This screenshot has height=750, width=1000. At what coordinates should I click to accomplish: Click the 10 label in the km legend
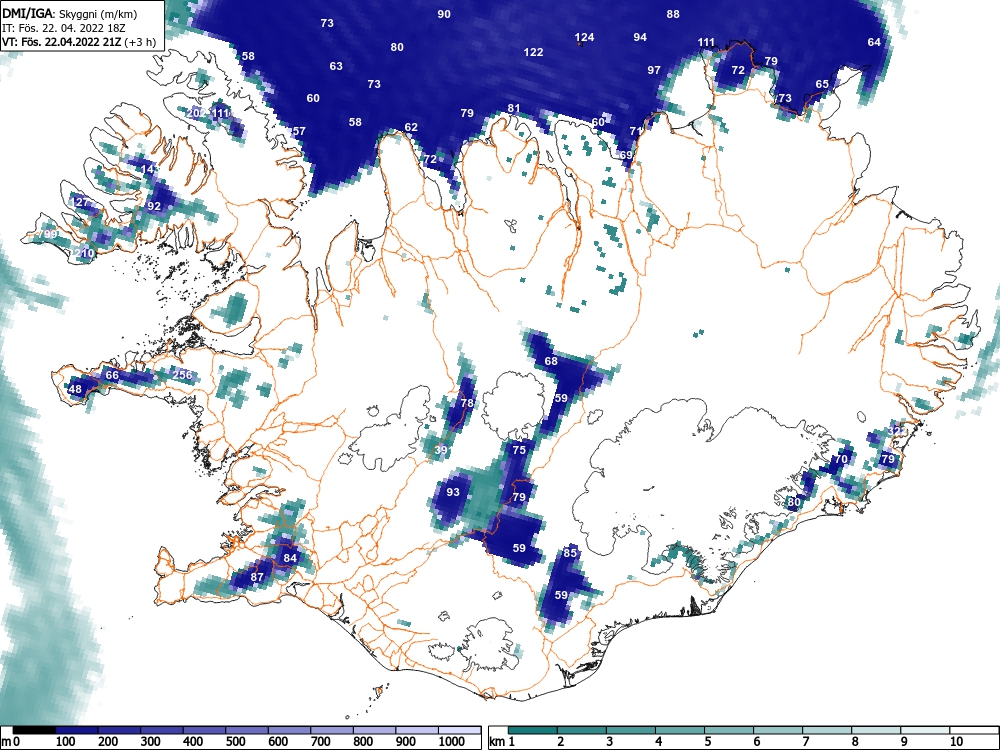pyautogui.click(x=956, y=742)
